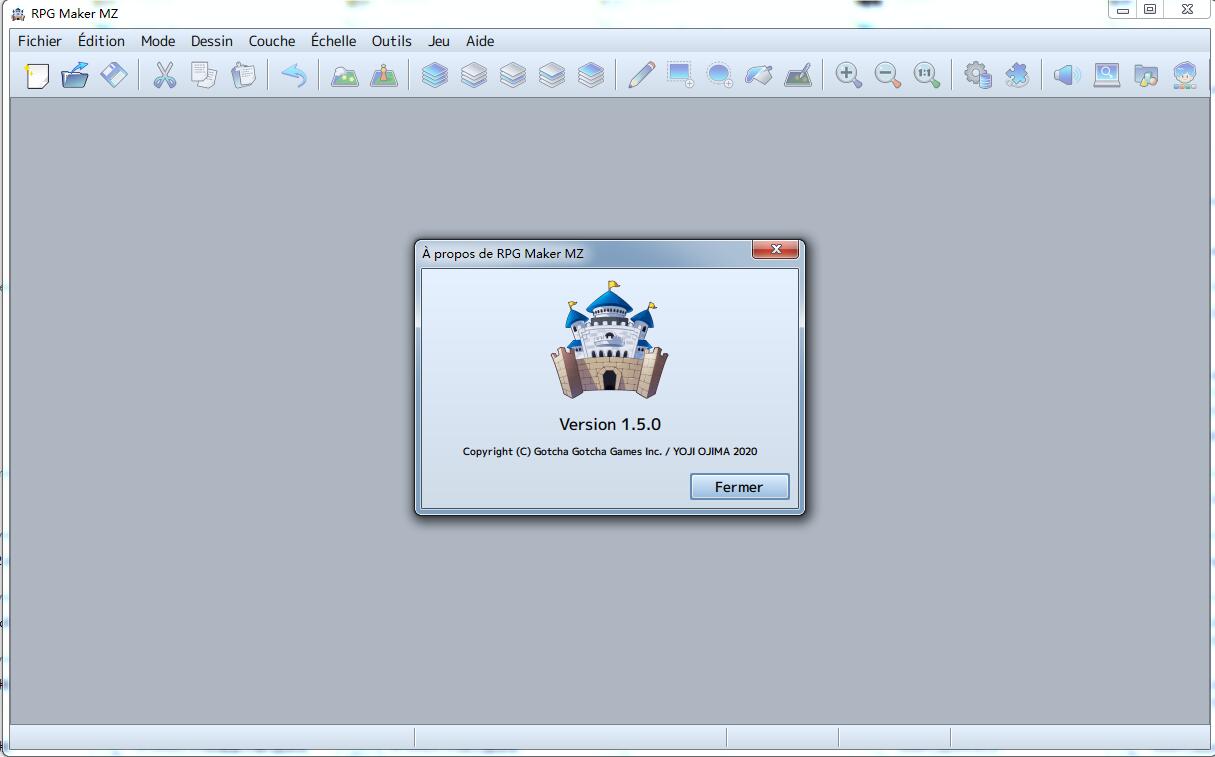Open the Fichier menu
1215x757 pixels.
(x=40, y=41)
